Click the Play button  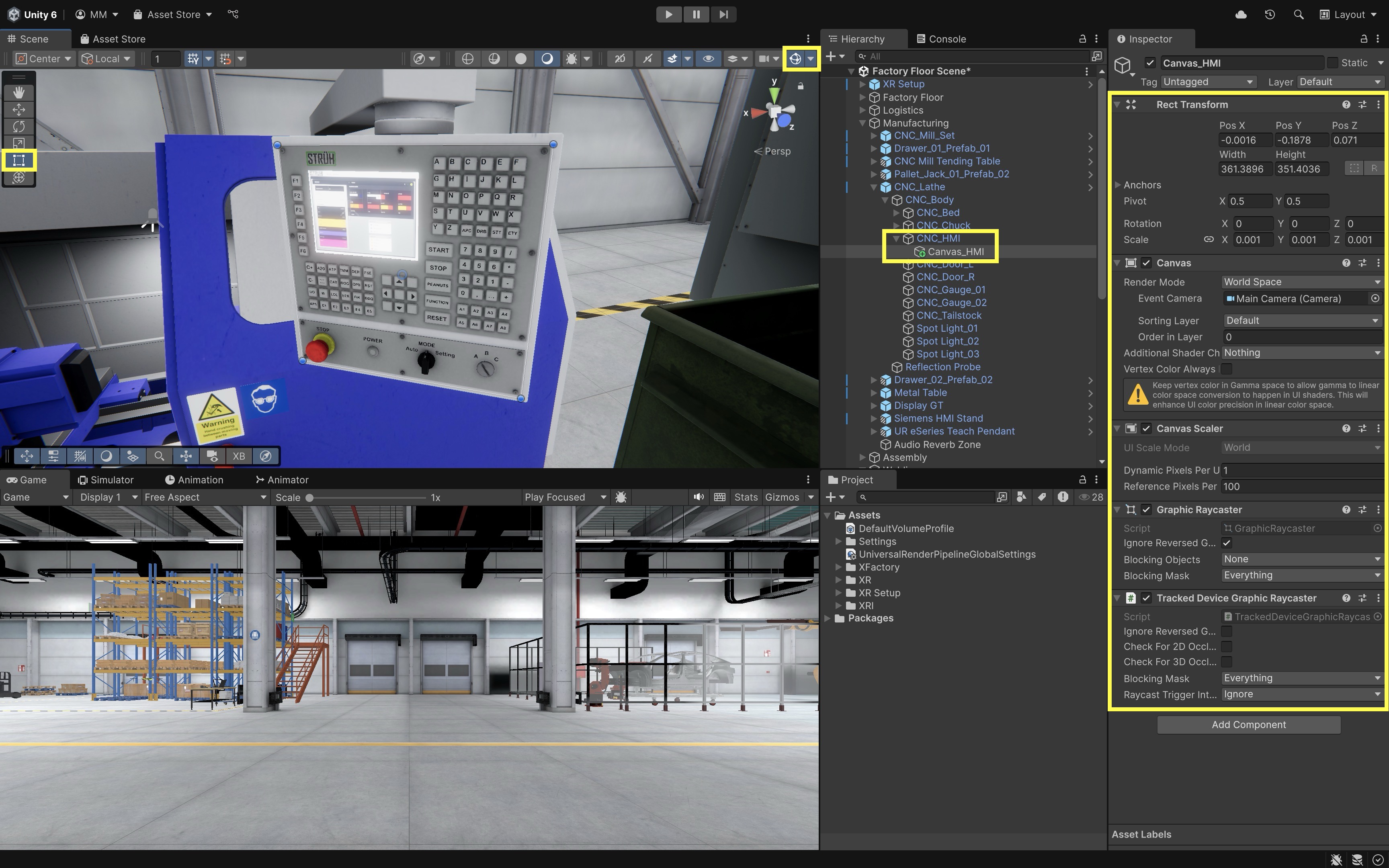click(x=669, y=14)
